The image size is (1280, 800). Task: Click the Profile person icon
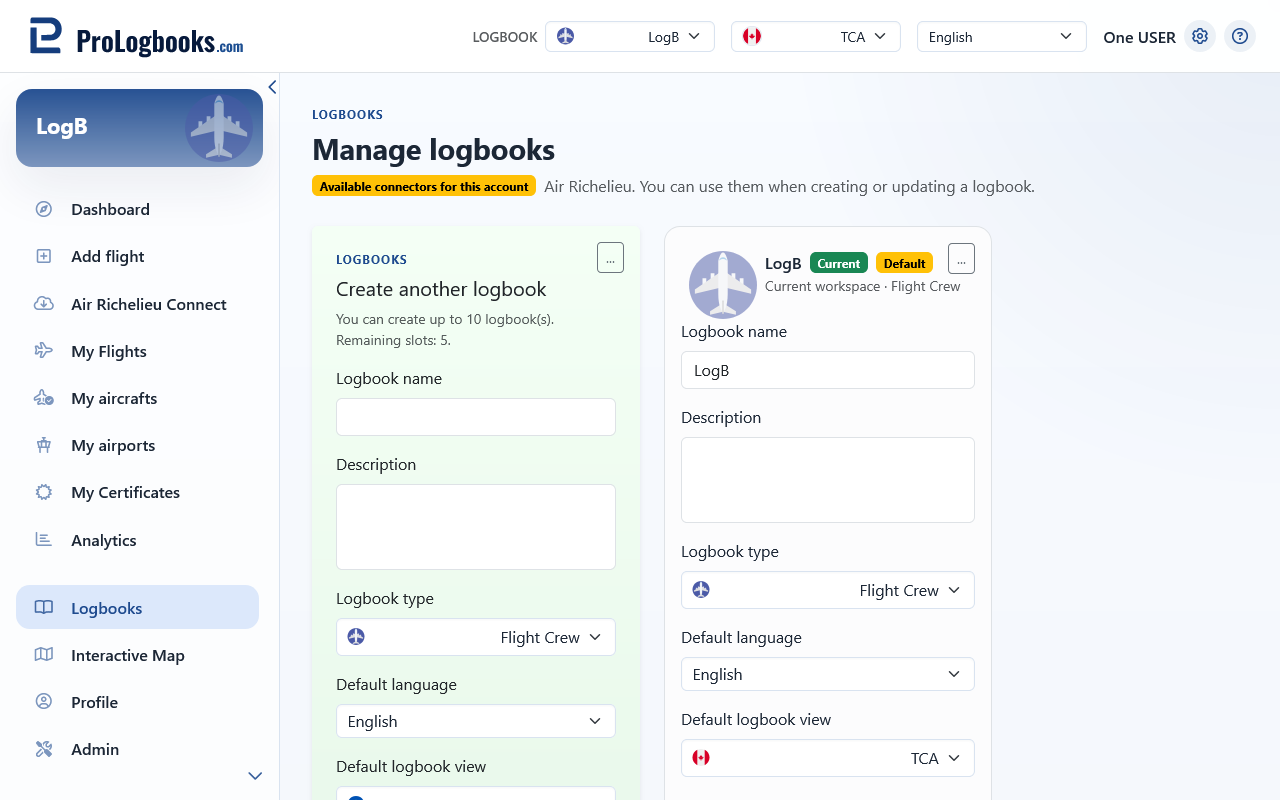[44, 702]
